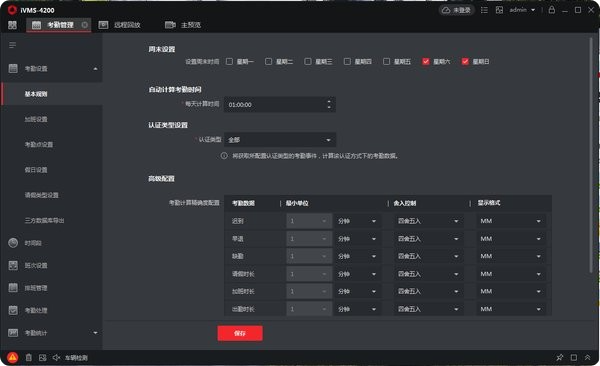This screenshot has height=366, width=600.
Task: Open 早退 row 分钟 unit dropdown
Action: point(357,239)
